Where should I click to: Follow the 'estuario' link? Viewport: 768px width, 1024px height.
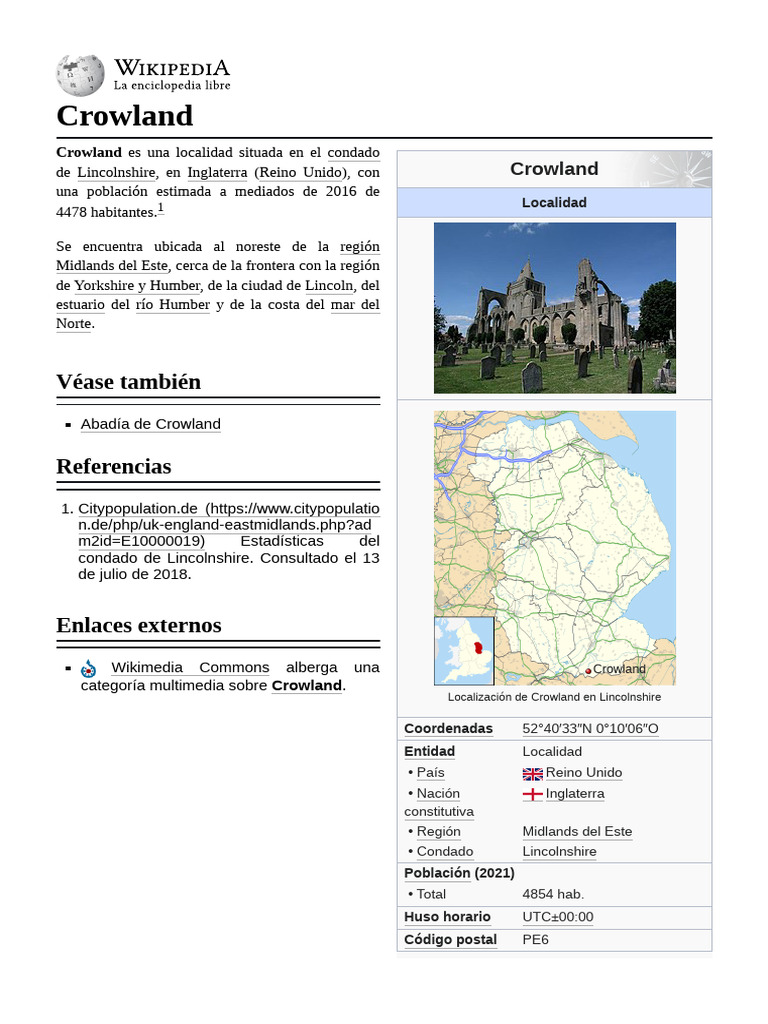click(x=80, y=304)
